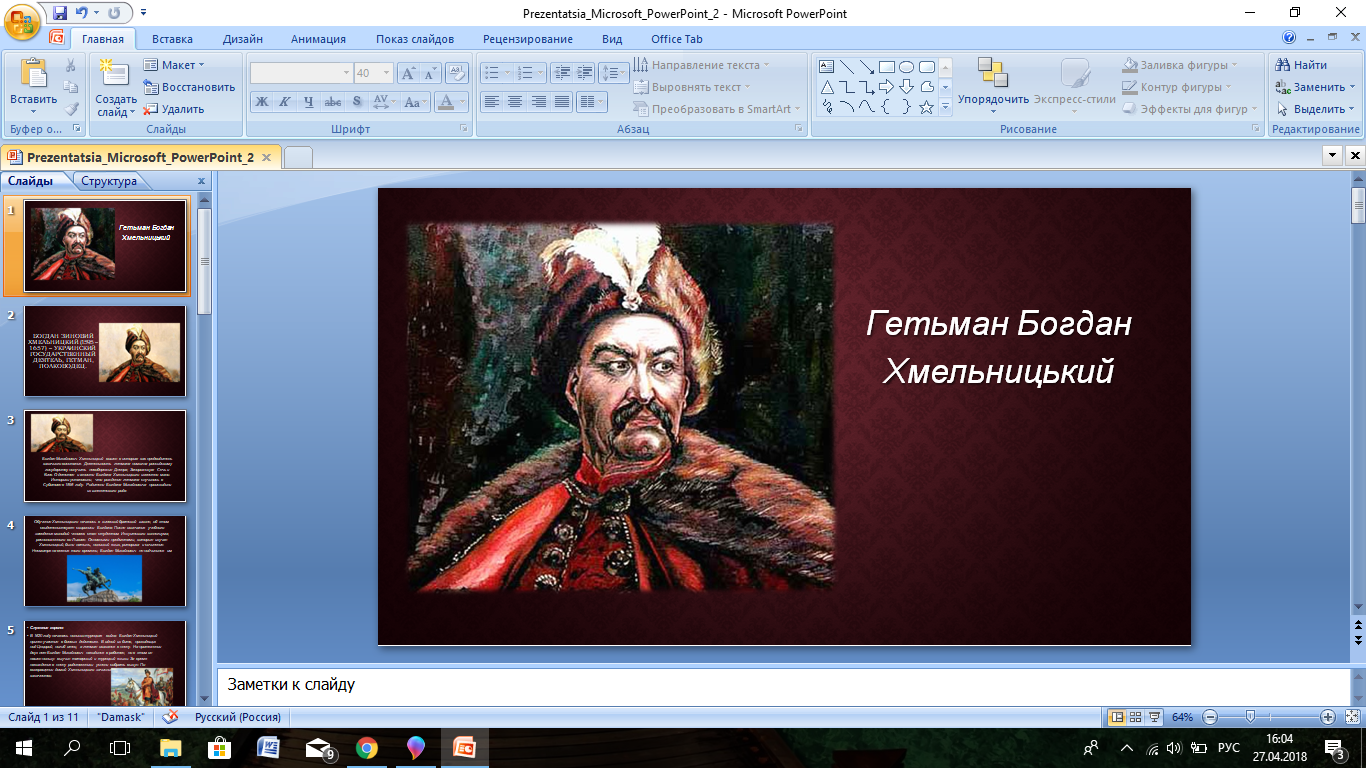Align text to the left

coord(491,102)
